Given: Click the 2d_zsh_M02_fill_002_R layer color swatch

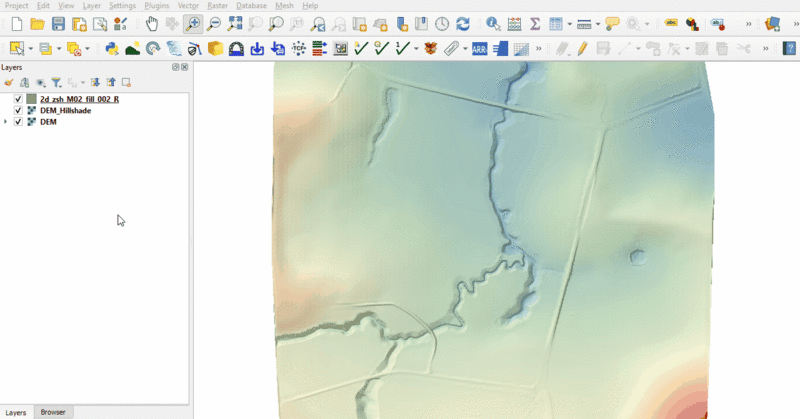Looking at the screenshot, I should (31, 100).
